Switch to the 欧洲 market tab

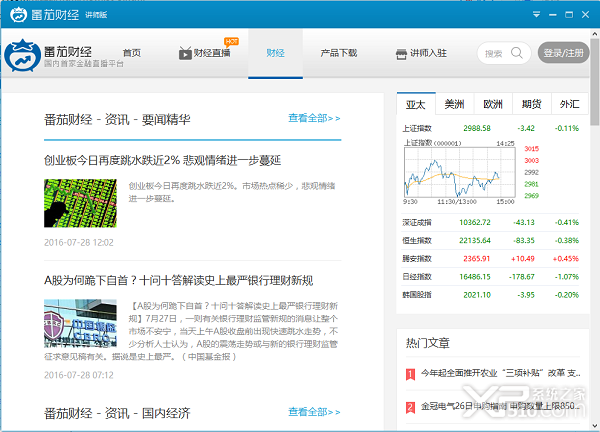[493, 104]
